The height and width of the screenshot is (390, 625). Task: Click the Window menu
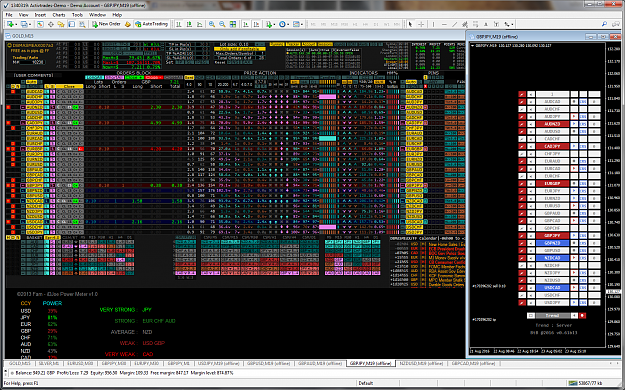pos(98,15)
